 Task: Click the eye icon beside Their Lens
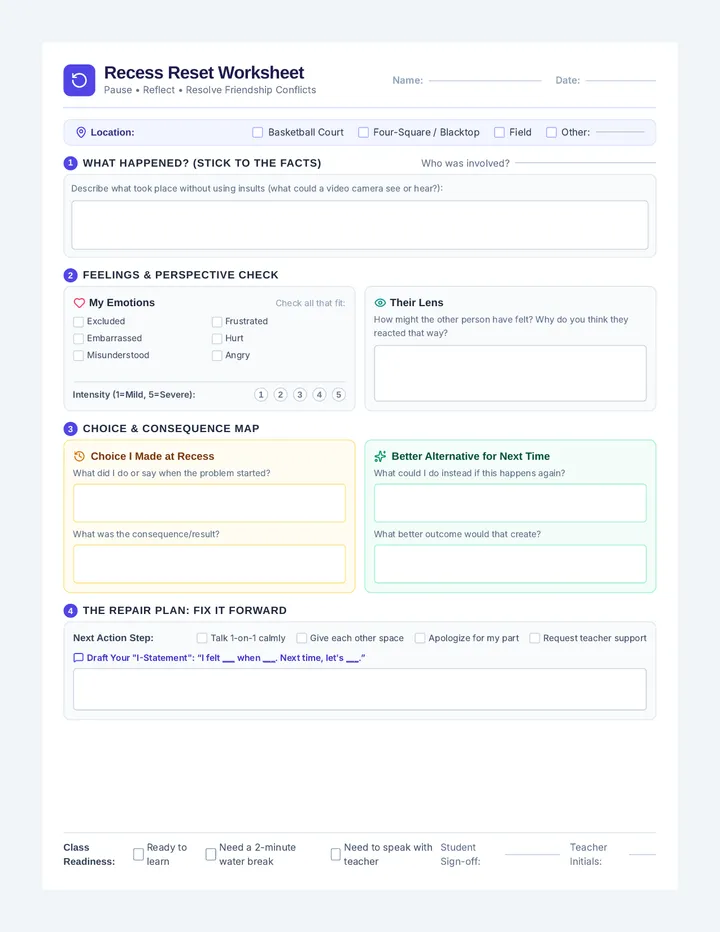point(380,303)
